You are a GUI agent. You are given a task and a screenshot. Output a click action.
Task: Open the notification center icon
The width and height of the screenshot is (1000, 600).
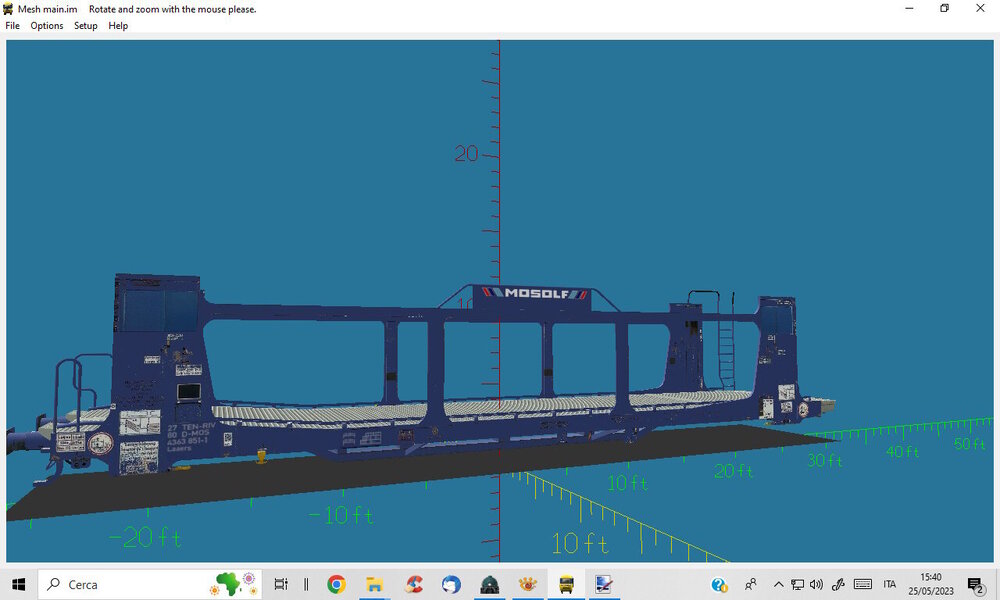tap(976, 585)
